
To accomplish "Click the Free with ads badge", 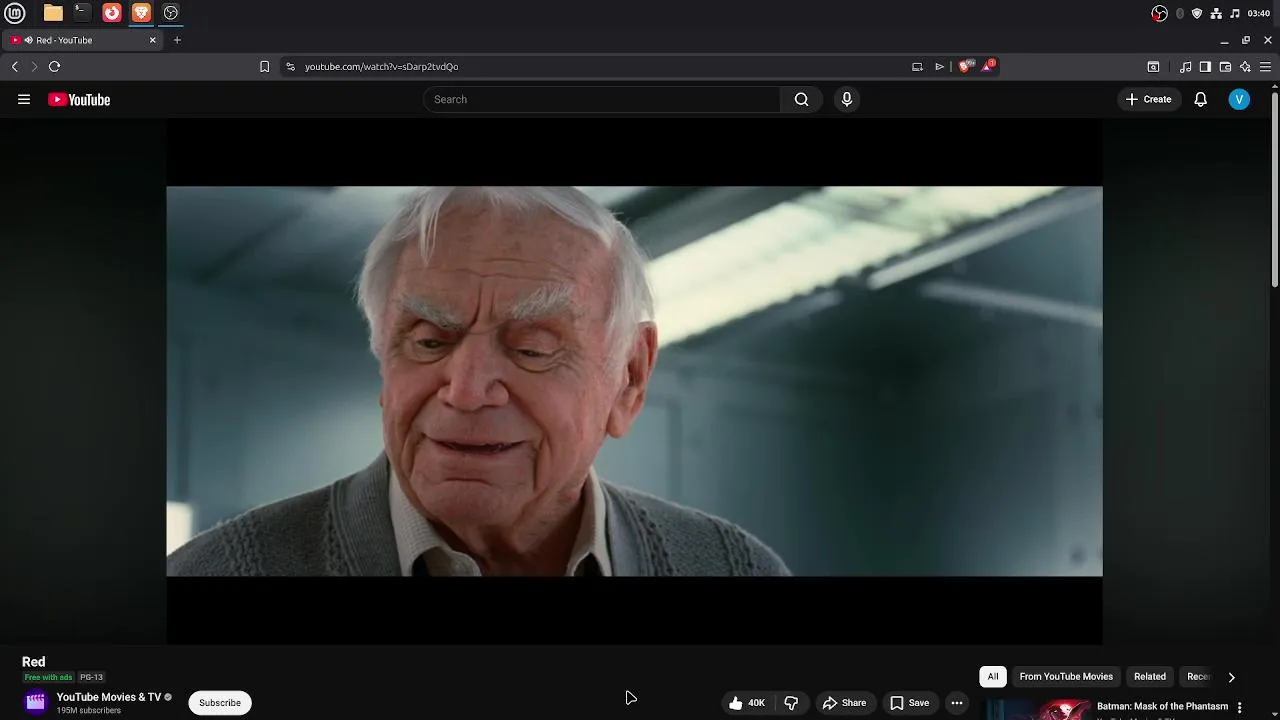I will click(x=48, y=677).
